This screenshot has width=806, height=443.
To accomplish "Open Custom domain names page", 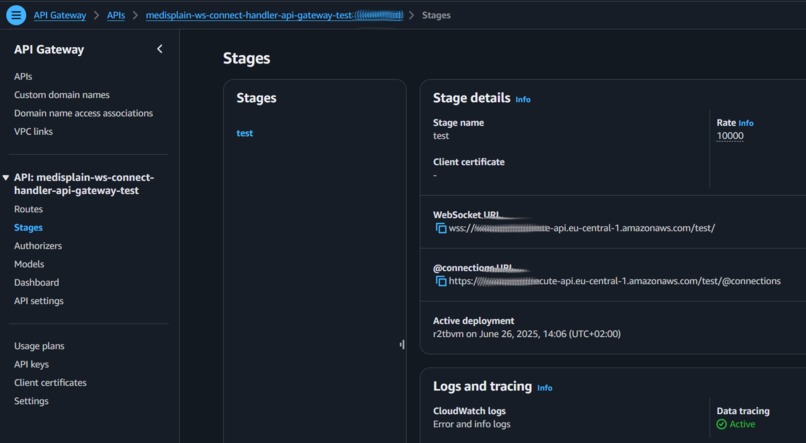I will point(62,95).
